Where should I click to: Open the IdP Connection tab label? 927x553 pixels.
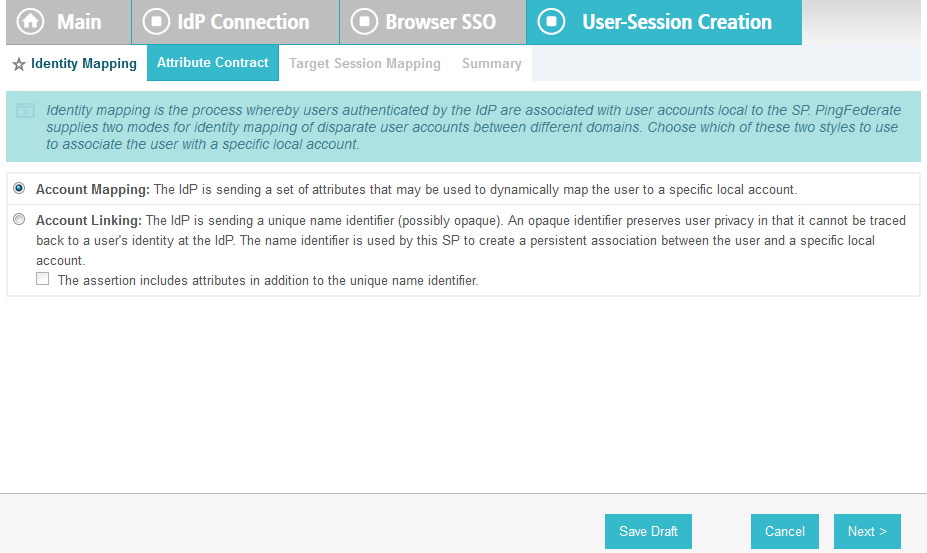243,22
